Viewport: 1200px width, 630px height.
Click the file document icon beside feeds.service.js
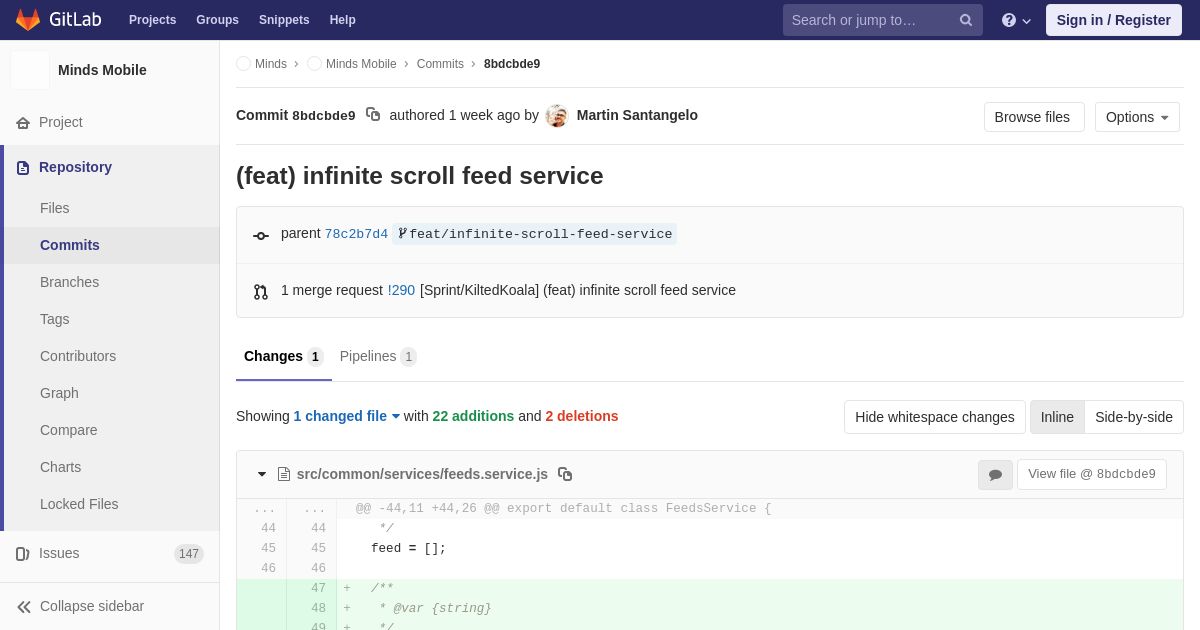tap(284, 474)
